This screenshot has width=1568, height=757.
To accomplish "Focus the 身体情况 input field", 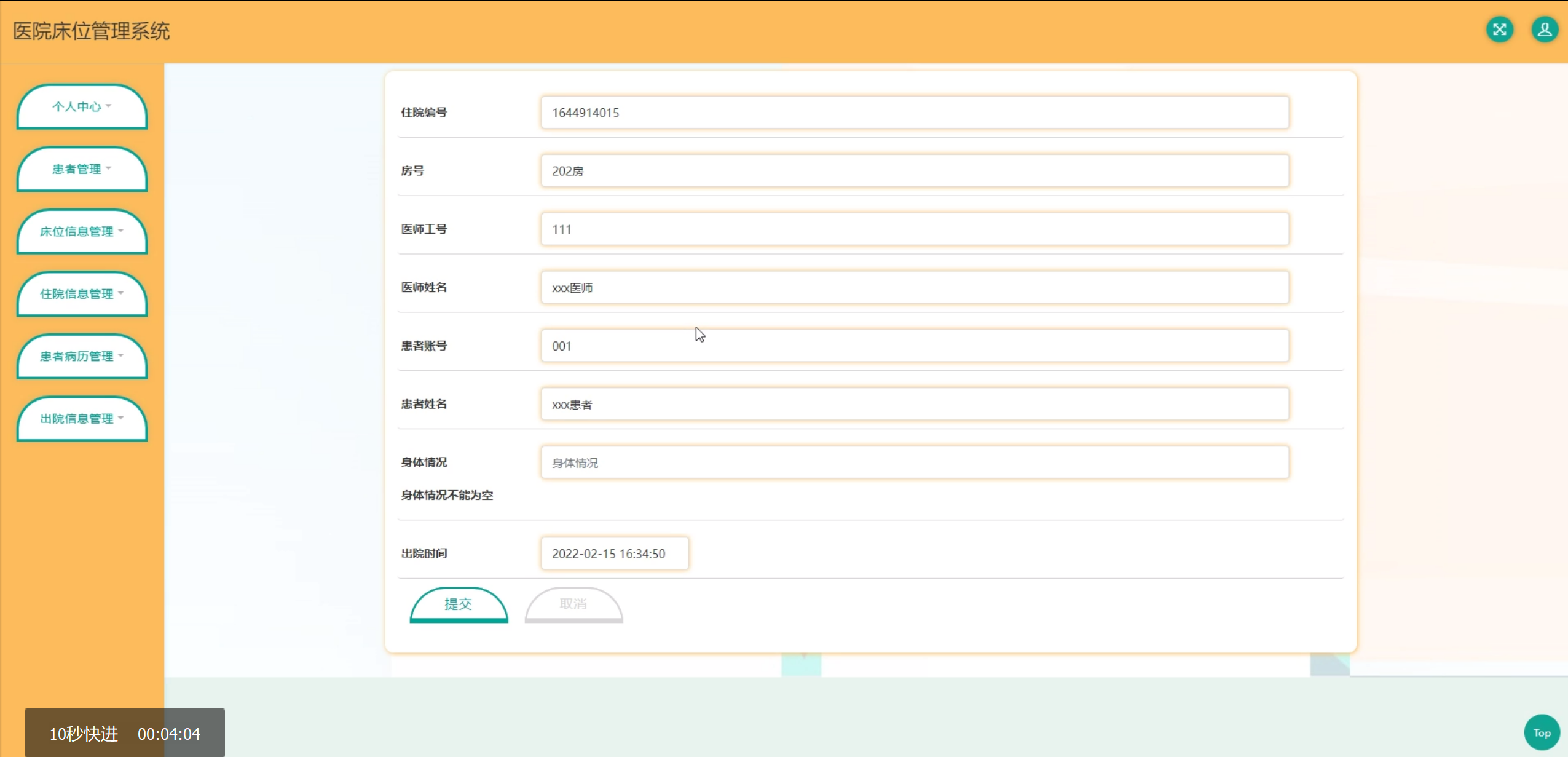I will [914, 462].
